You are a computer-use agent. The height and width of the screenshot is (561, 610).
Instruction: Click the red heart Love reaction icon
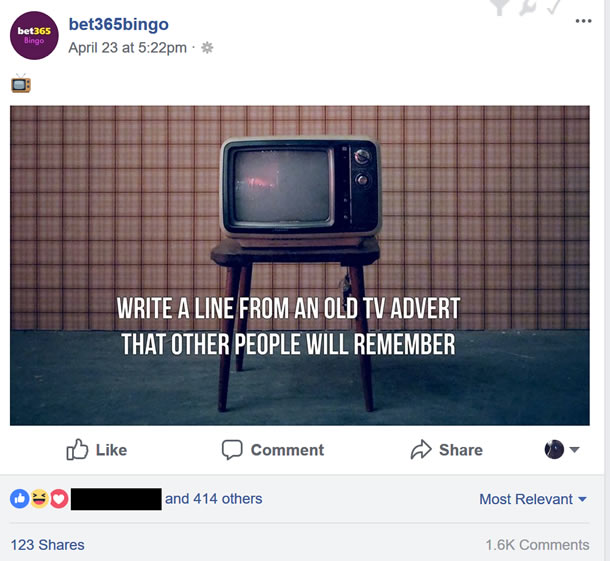59,499
